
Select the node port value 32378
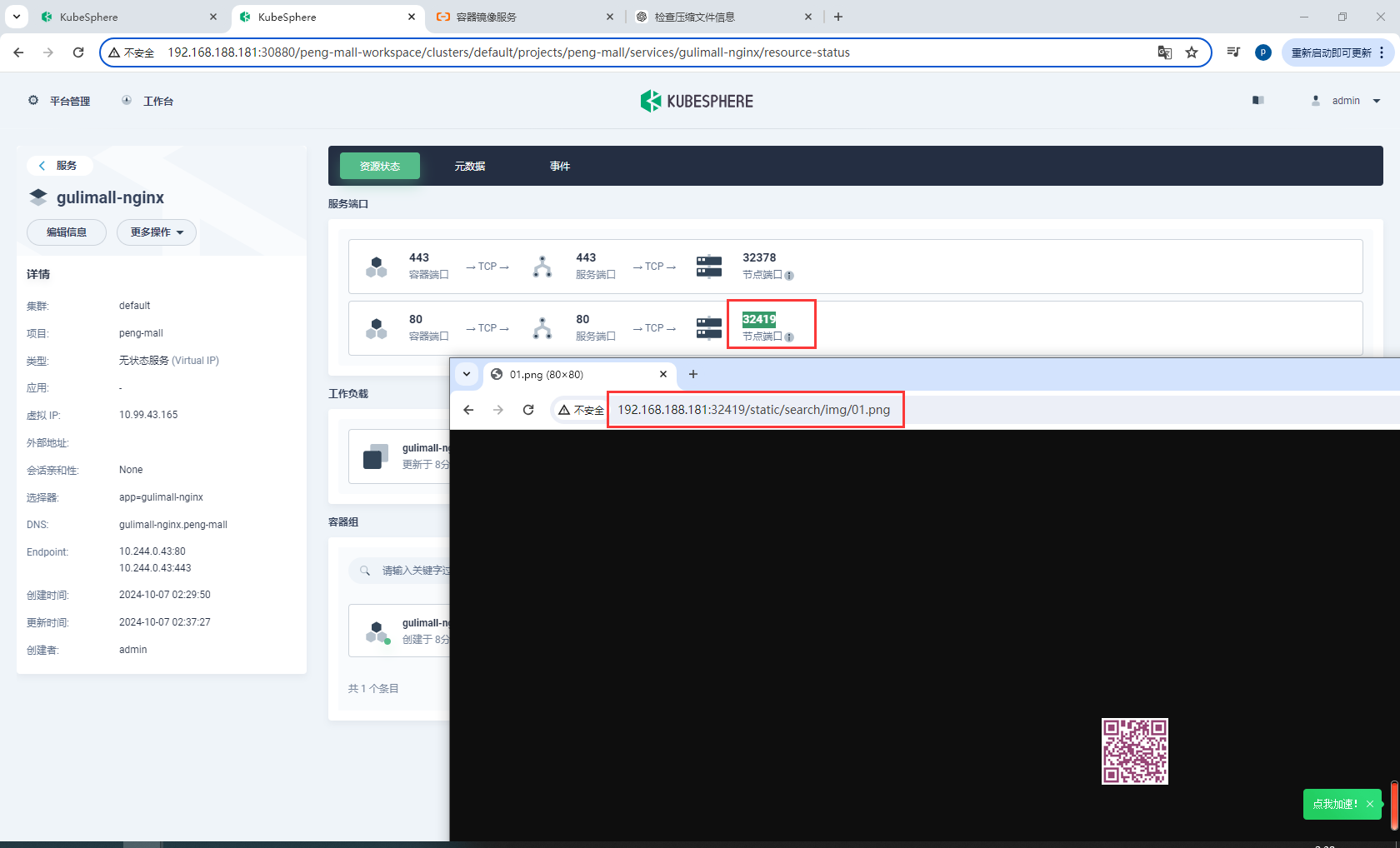[759, 257]
